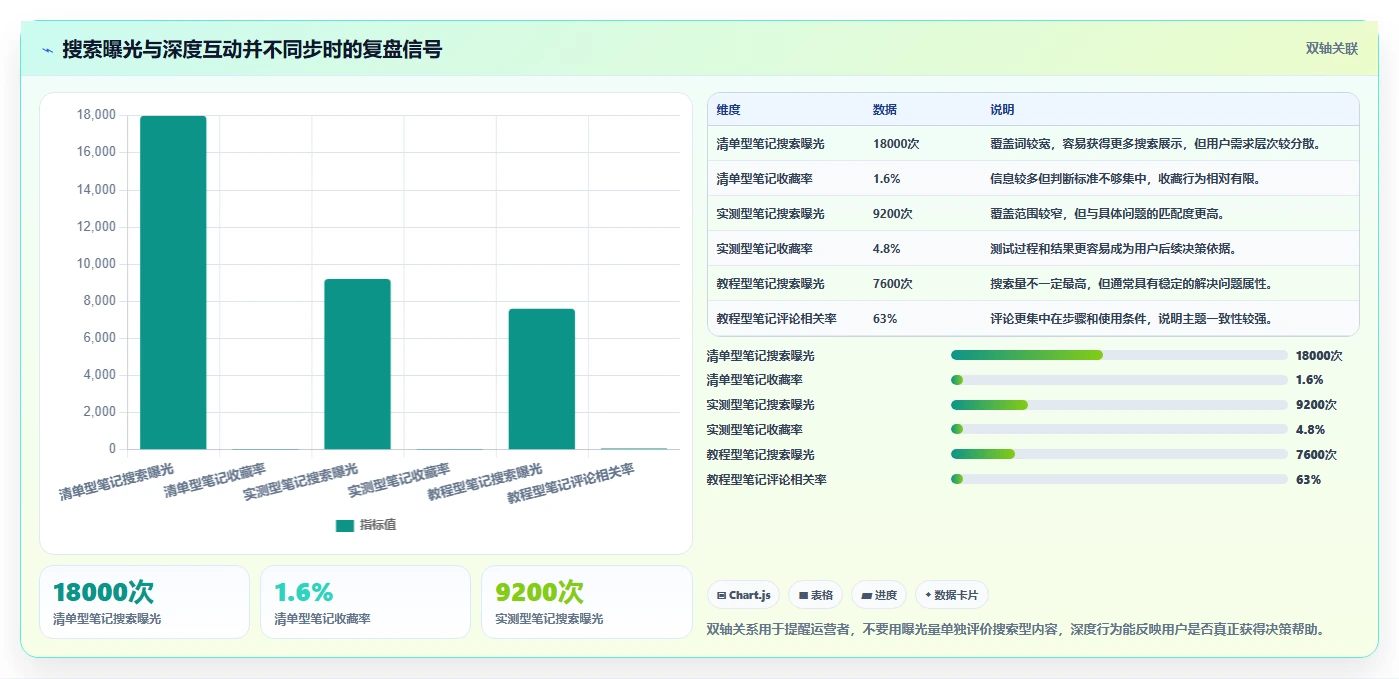
Task: Click the 7600次 value beside progress bar
Action: point(1316,455)
